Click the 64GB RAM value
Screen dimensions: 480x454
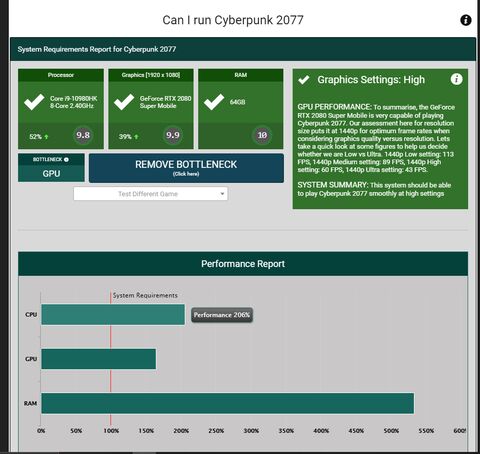coord(237,102)
